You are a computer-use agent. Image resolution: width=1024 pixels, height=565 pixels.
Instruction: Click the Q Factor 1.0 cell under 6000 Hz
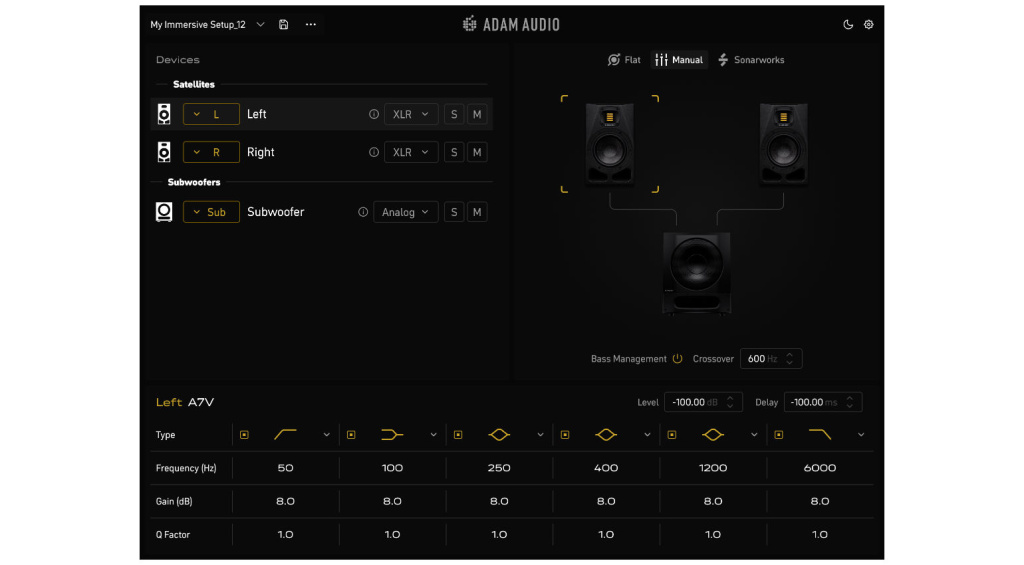820,535
